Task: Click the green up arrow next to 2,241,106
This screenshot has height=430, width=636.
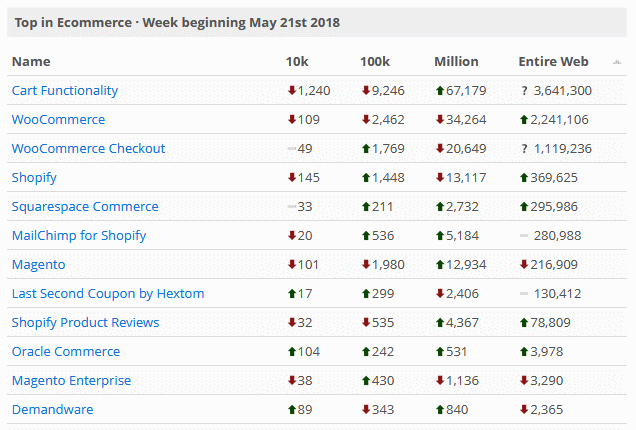Action: (x=524, y=120)
